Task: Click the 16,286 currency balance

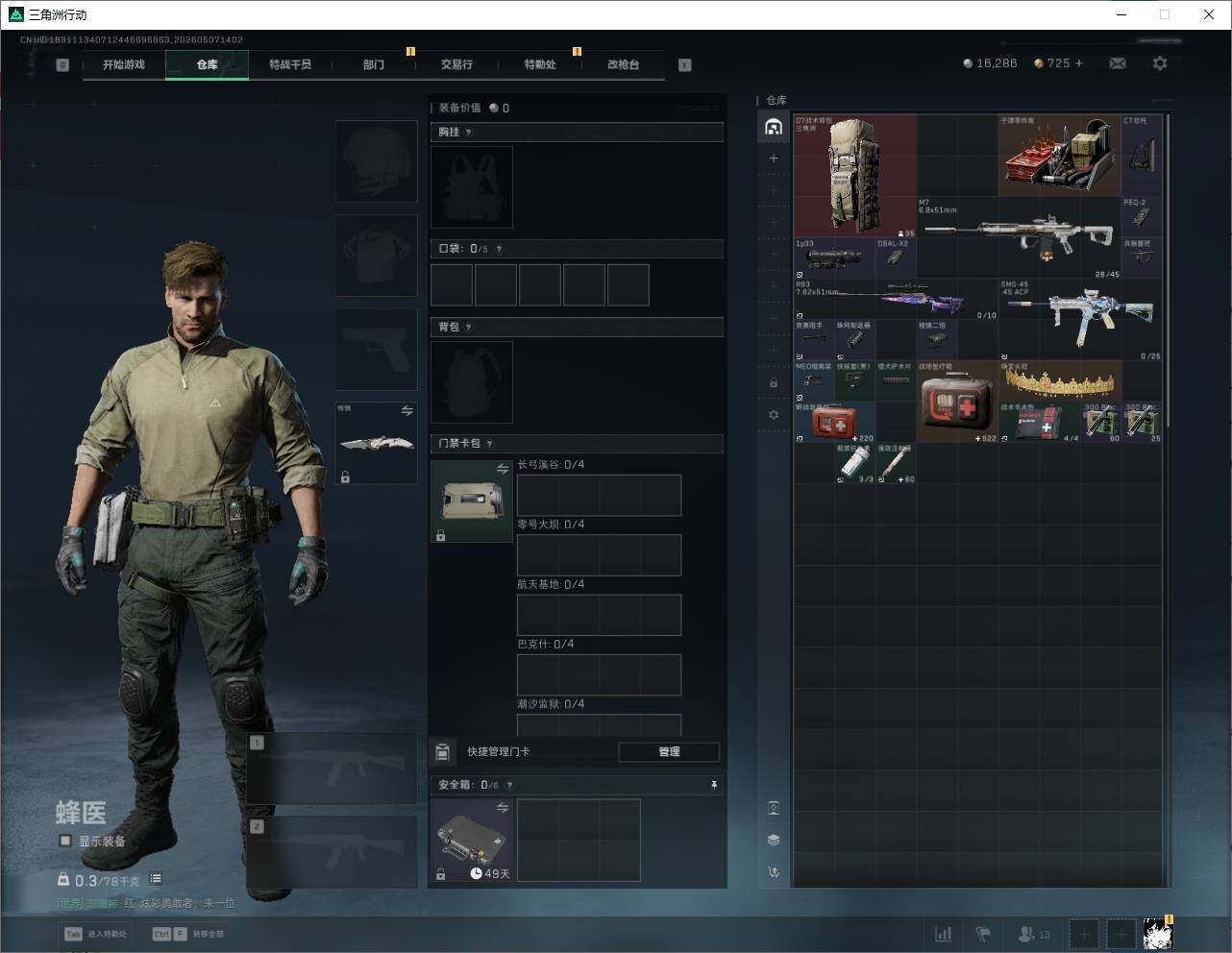Action: tap(990, 63)
